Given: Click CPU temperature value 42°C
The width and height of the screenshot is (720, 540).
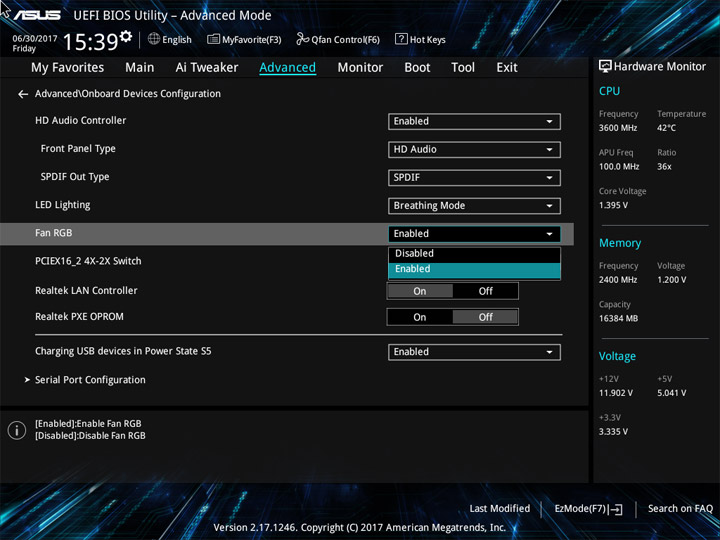Looking at the screenshot, I should [x=666, y=128].
